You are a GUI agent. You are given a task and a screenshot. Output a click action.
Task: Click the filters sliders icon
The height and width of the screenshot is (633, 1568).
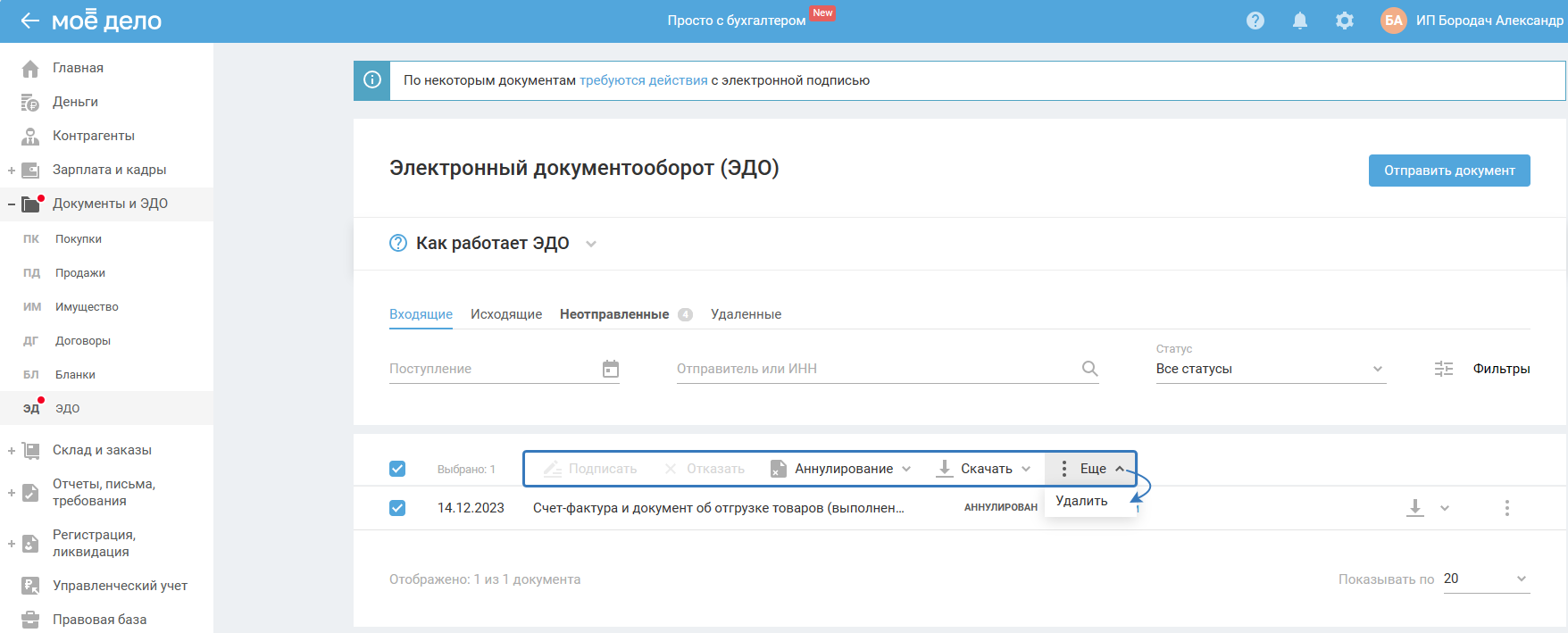[x=1444, y=369]
